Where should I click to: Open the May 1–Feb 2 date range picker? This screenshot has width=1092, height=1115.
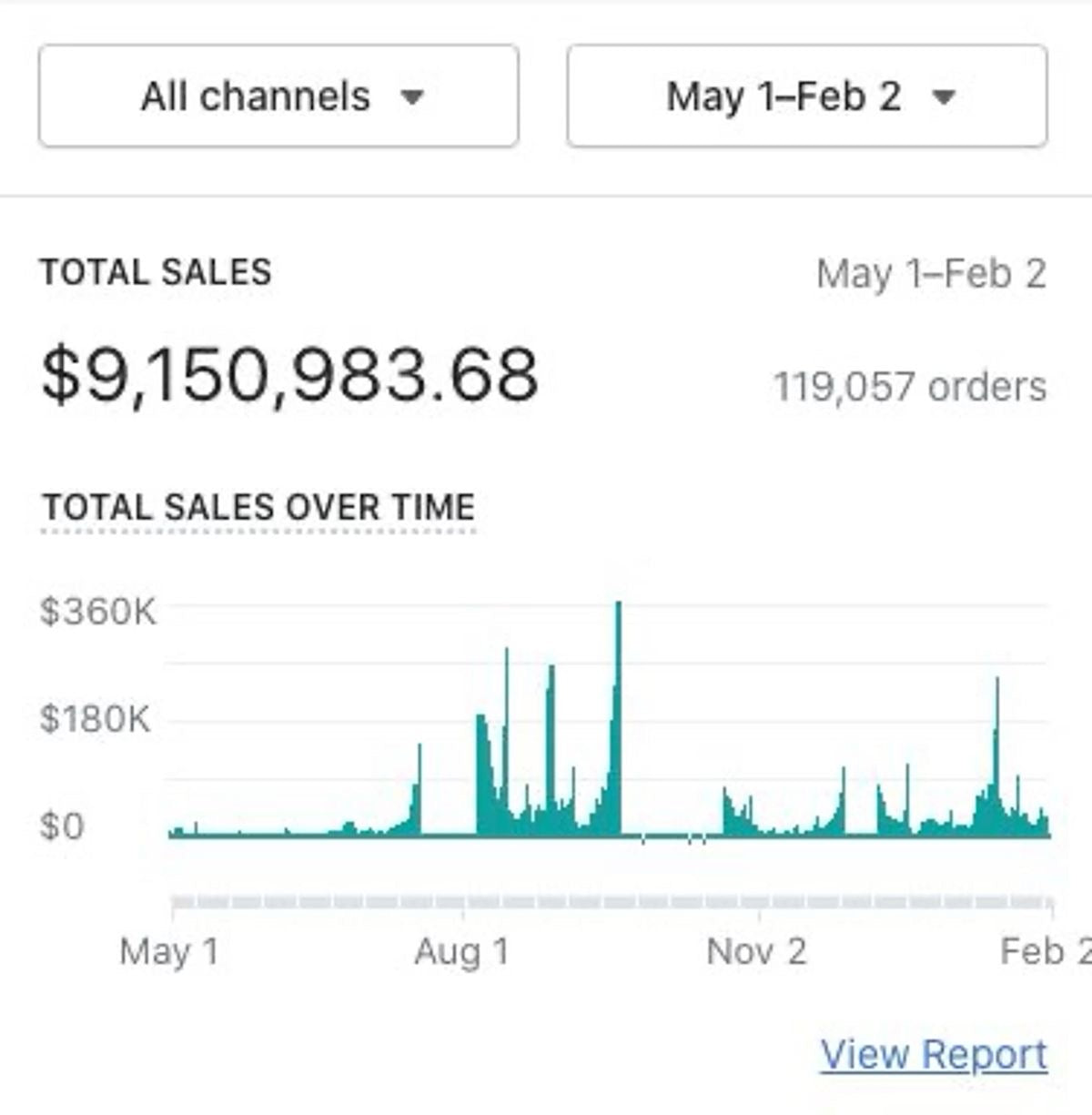(x=806, y=96)
